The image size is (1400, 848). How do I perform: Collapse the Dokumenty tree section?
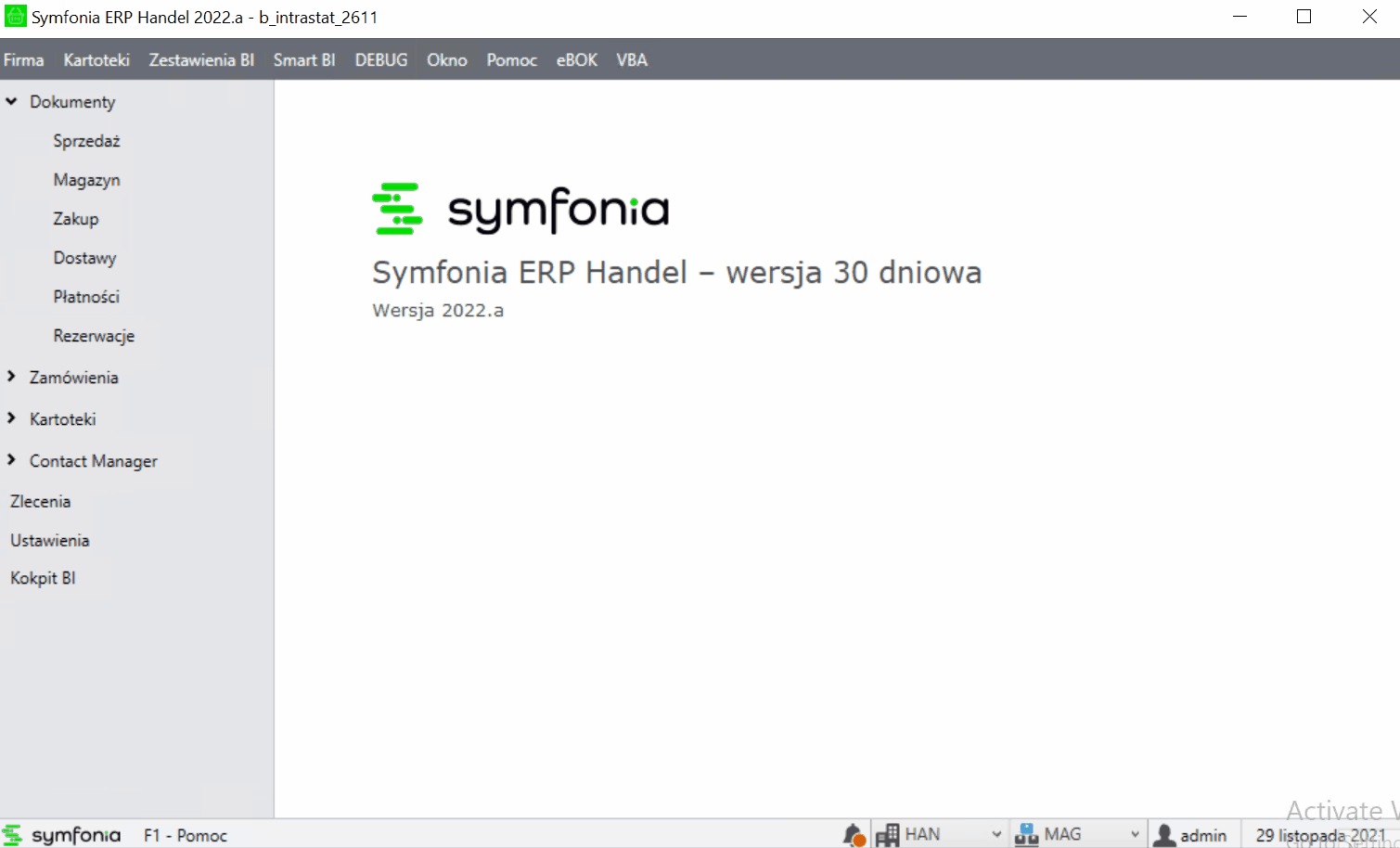pyautogui.click(x=12, y=101)
